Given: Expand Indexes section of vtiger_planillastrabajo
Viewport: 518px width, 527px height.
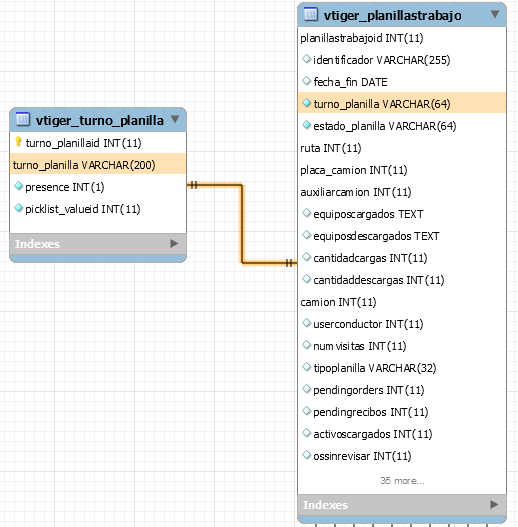Looking at the screenshot, I should [494, 504].
